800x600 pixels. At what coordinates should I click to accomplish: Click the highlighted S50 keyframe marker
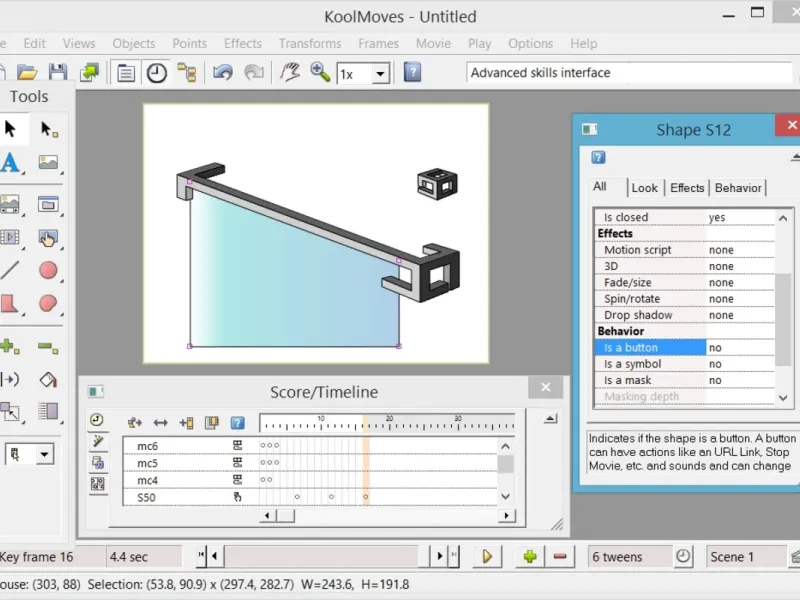[365, 497]
